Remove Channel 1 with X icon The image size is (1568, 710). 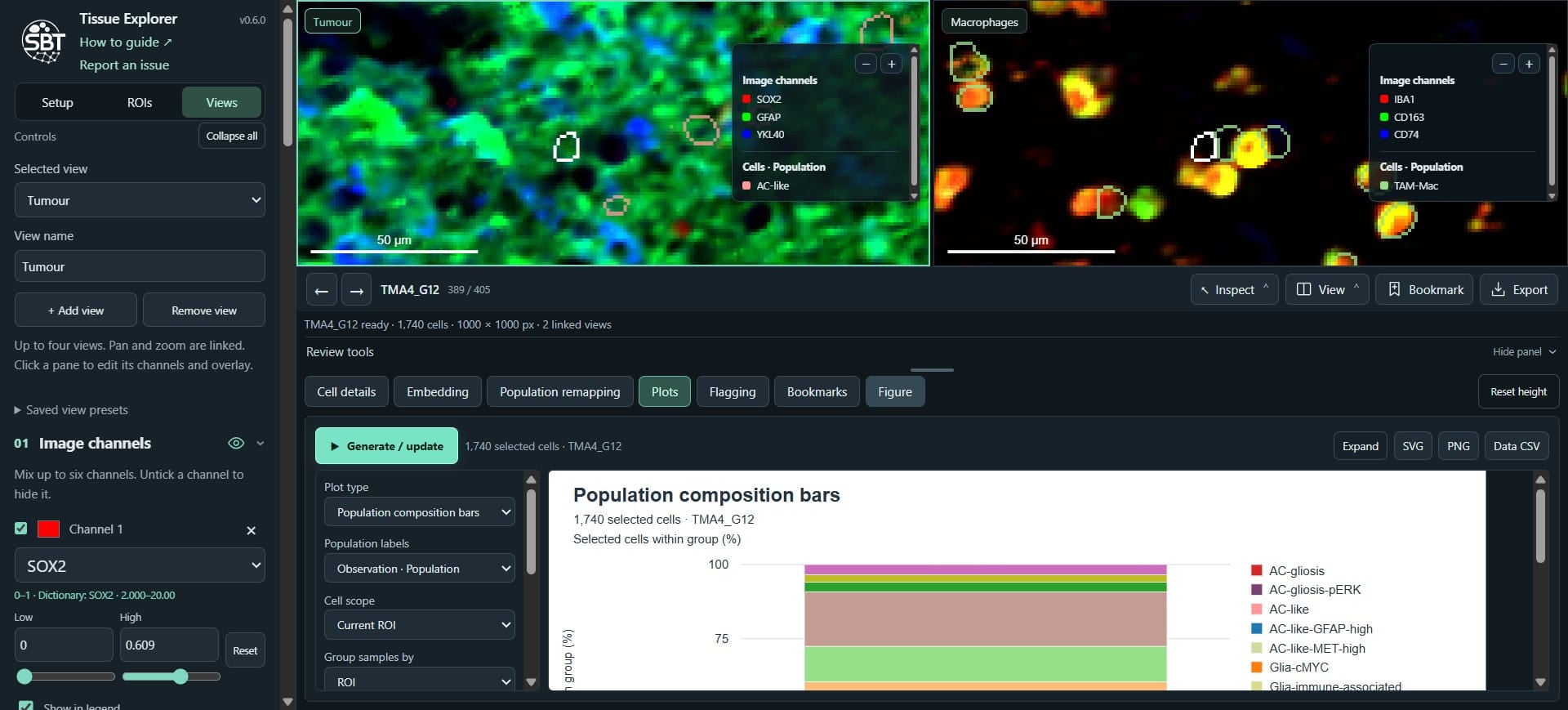(x=251, y=530)
